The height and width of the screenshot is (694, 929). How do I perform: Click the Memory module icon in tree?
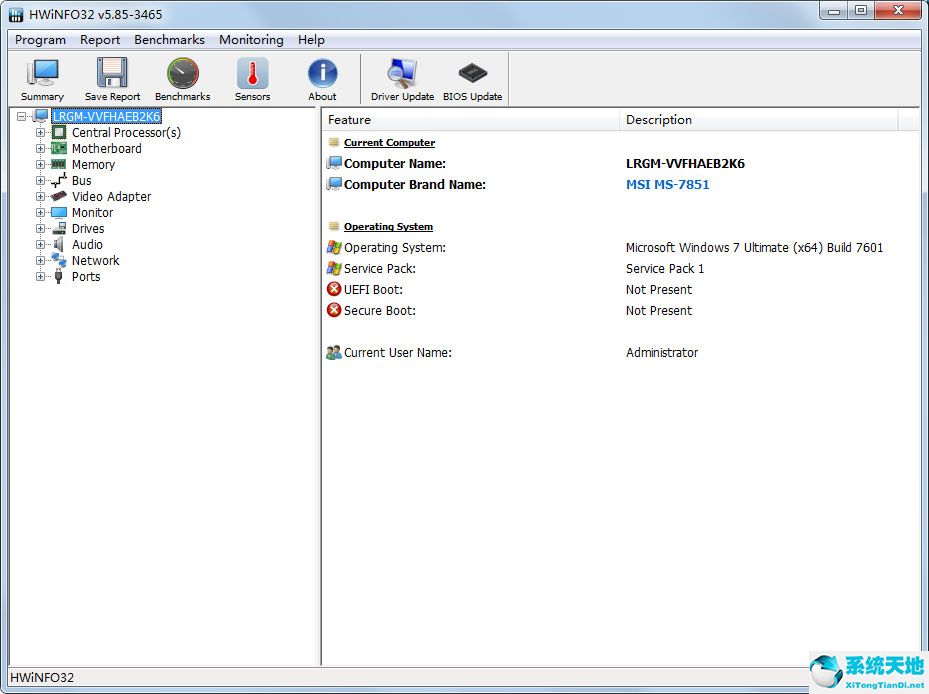coord(58,164)
